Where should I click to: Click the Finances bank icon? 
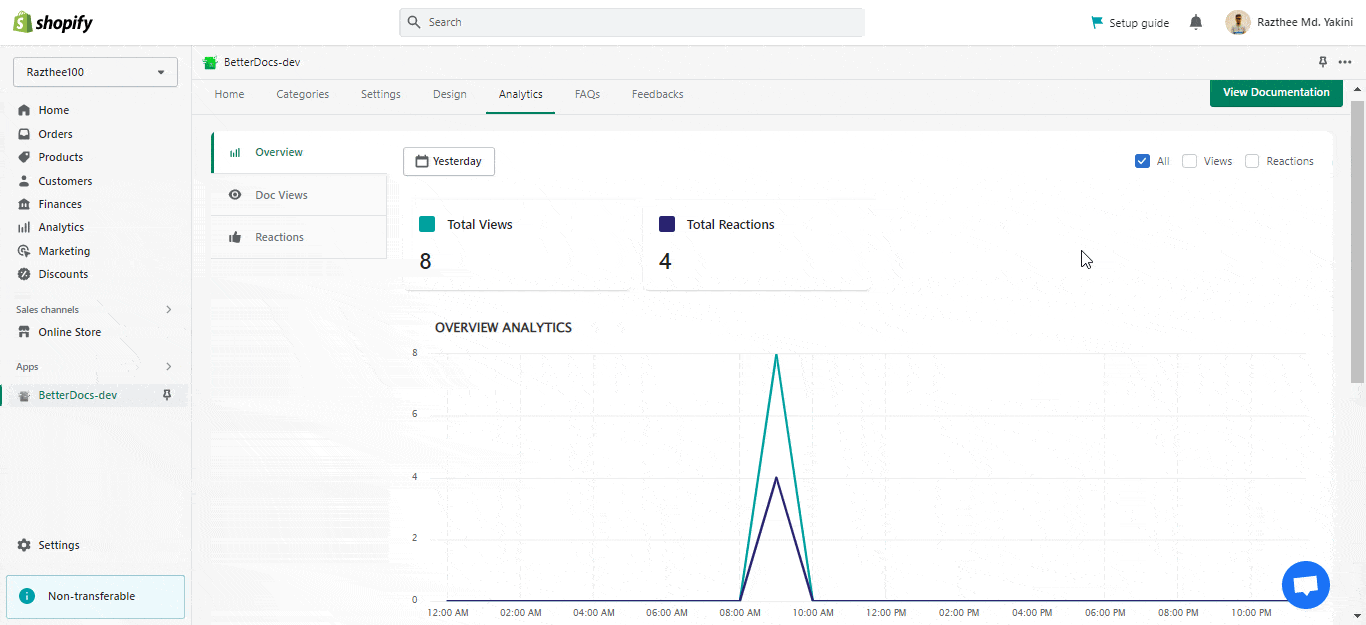(24, 204)
